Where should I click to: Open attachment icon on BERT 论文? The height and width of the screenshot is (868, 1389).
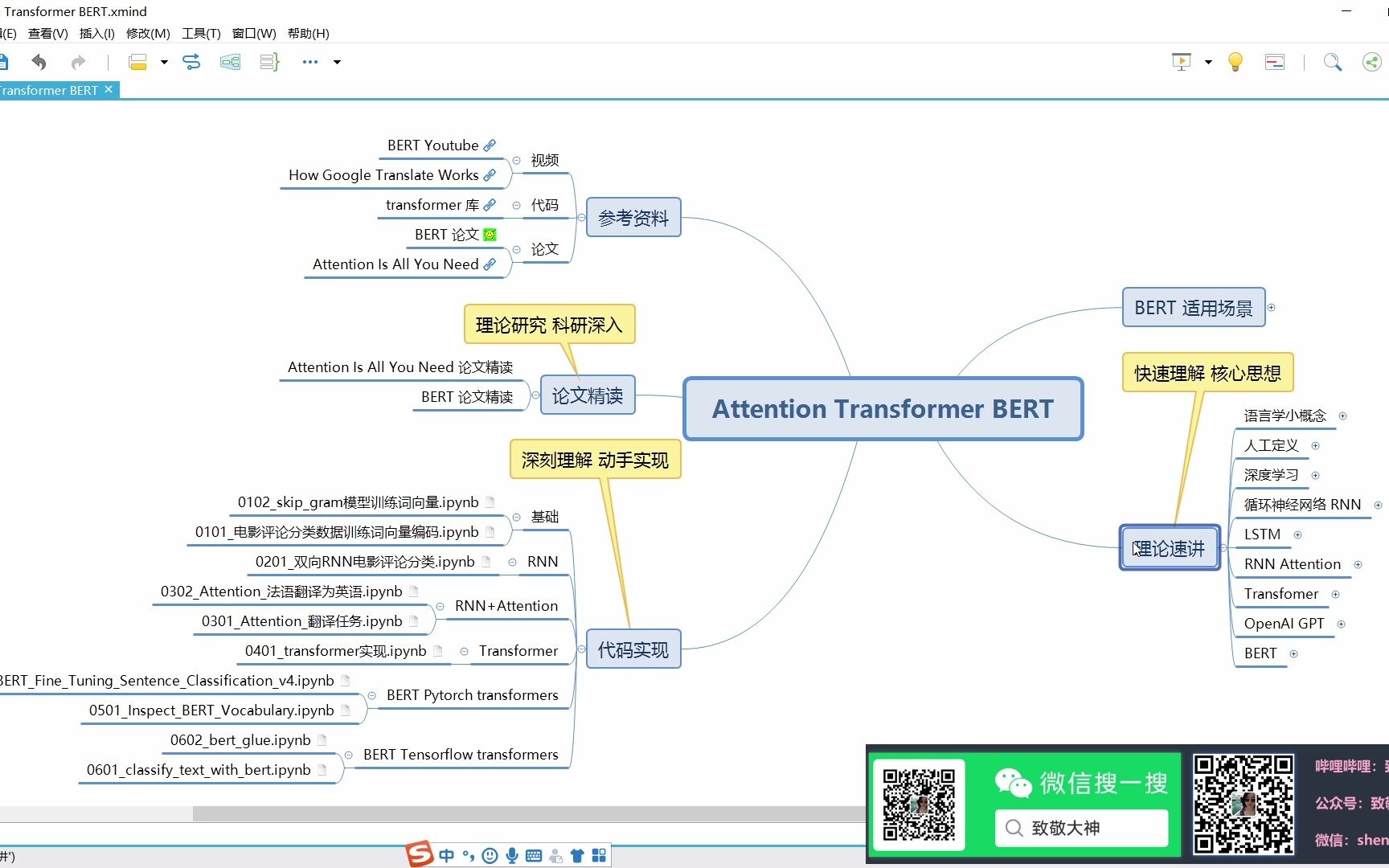point(490,235)
